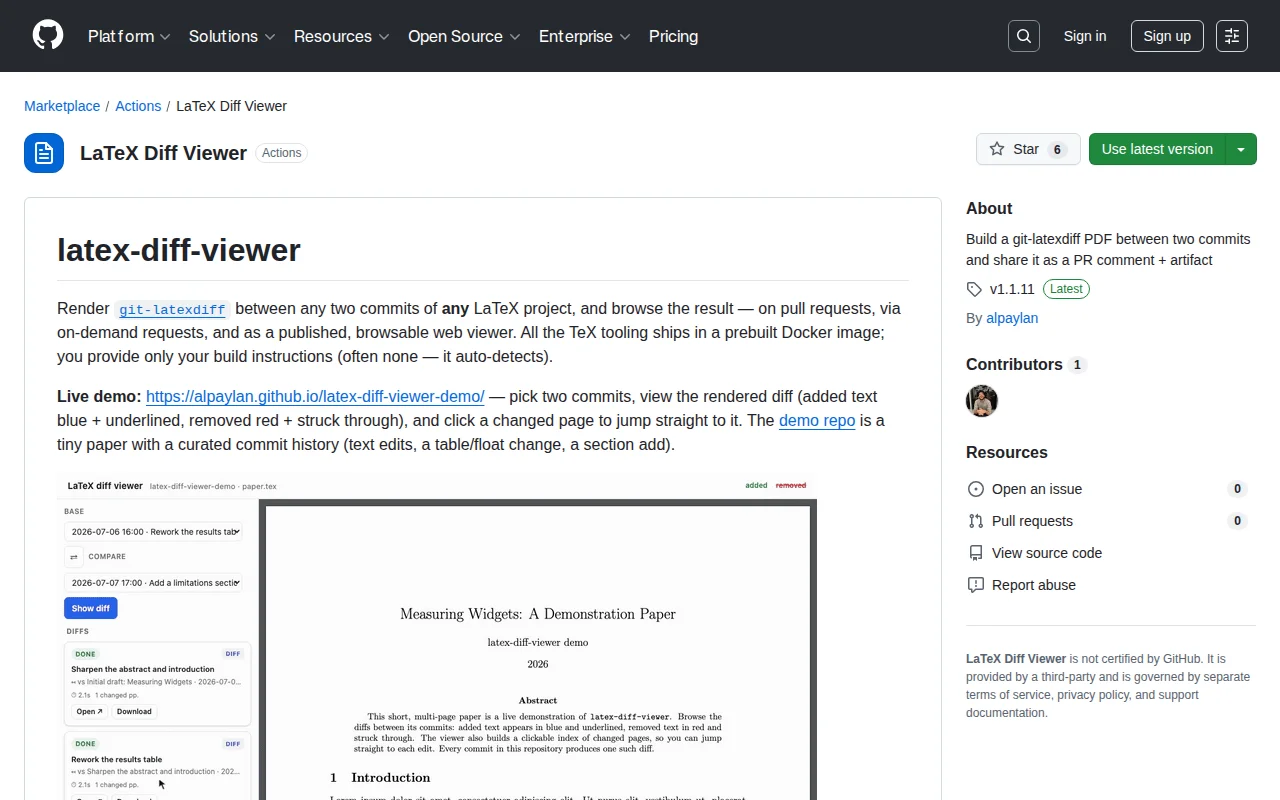The image size is (1280, 800).
Task: Click the Open an issue count 0
Action: click(x=1238, y=489)
